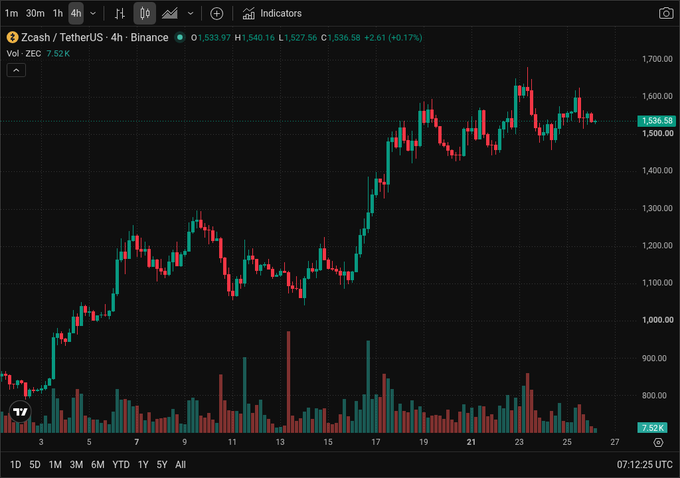Click the Zcash coin logo icon
Viewport: 680px width, 478px height.
tap(12, 37)
